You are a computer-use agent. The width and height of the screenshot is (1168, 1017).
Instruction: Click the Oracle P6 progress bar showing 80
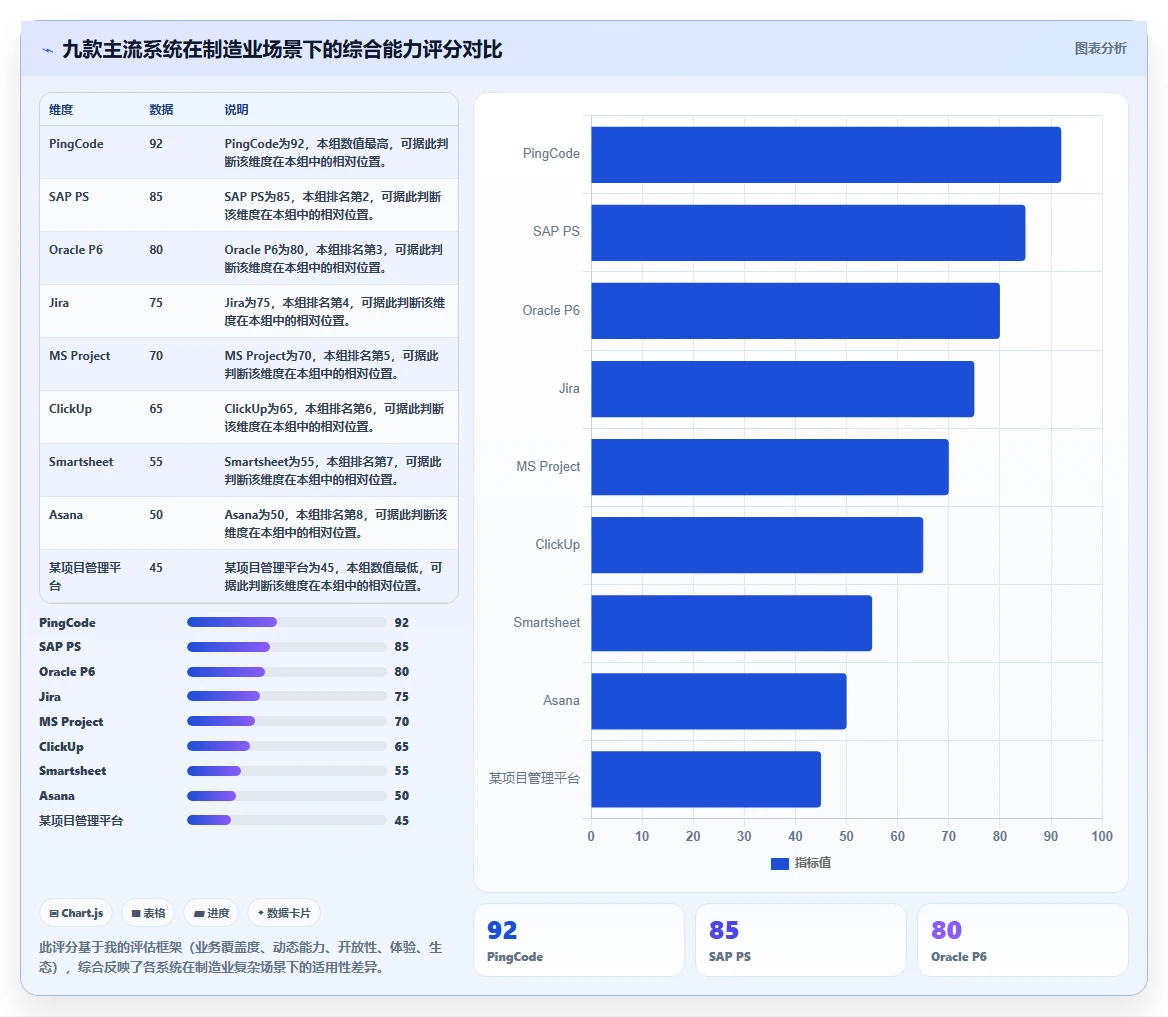pyautogui.click(x=287, y=672)
